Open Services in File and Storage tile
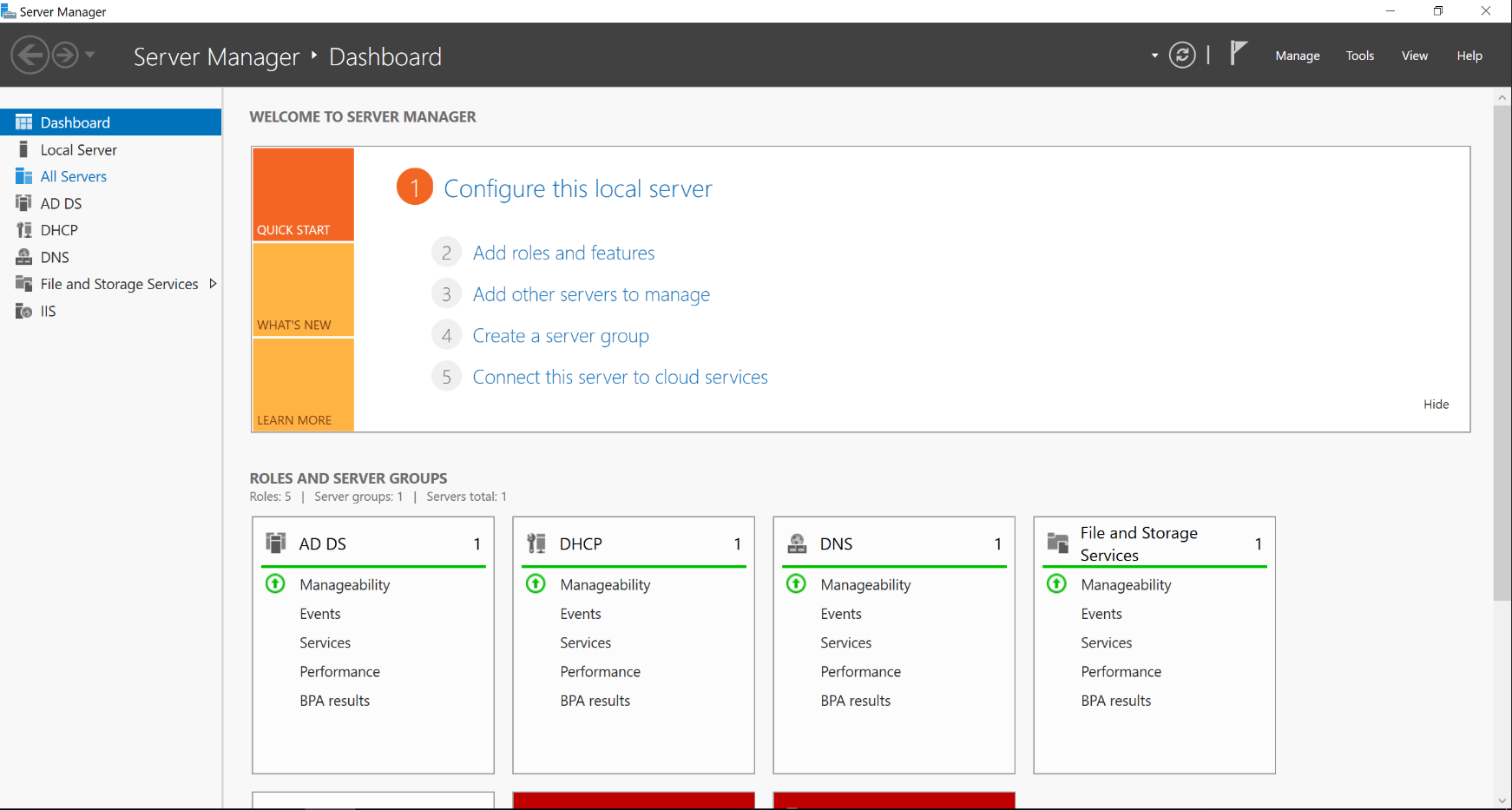 tap(1107, 642)
